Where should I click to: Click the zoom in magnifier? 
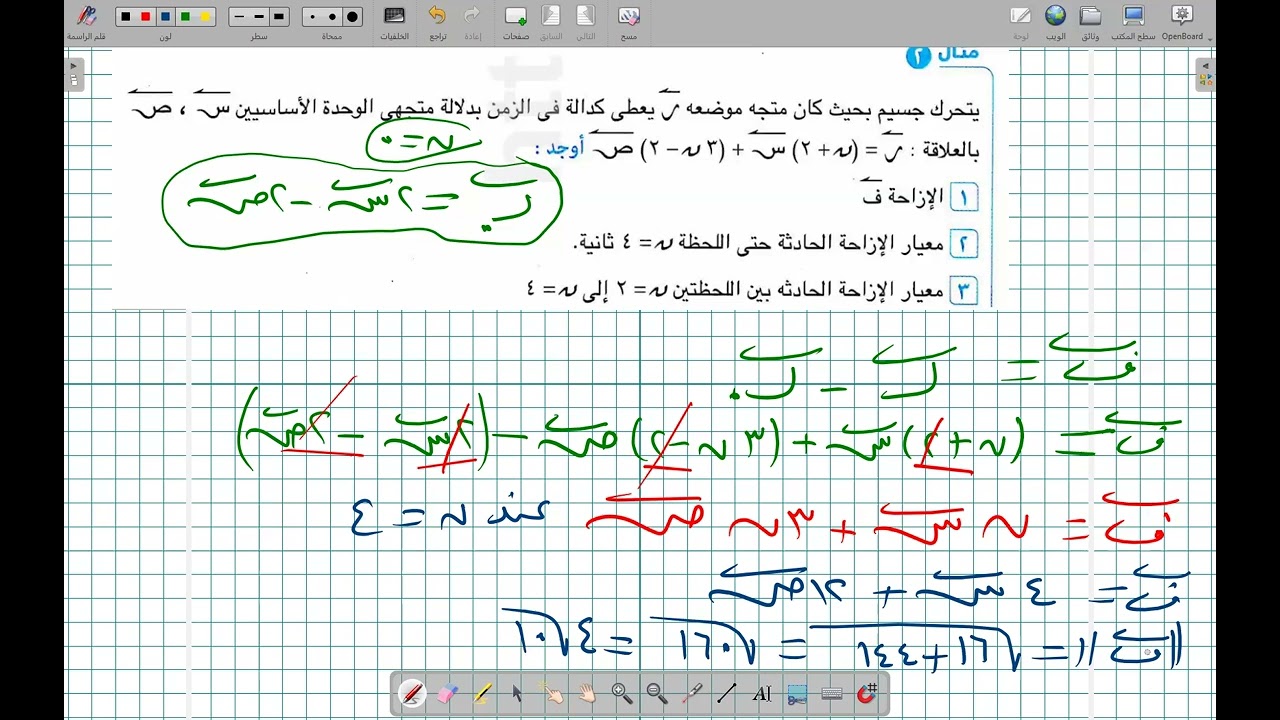click(x=622, y=692)
